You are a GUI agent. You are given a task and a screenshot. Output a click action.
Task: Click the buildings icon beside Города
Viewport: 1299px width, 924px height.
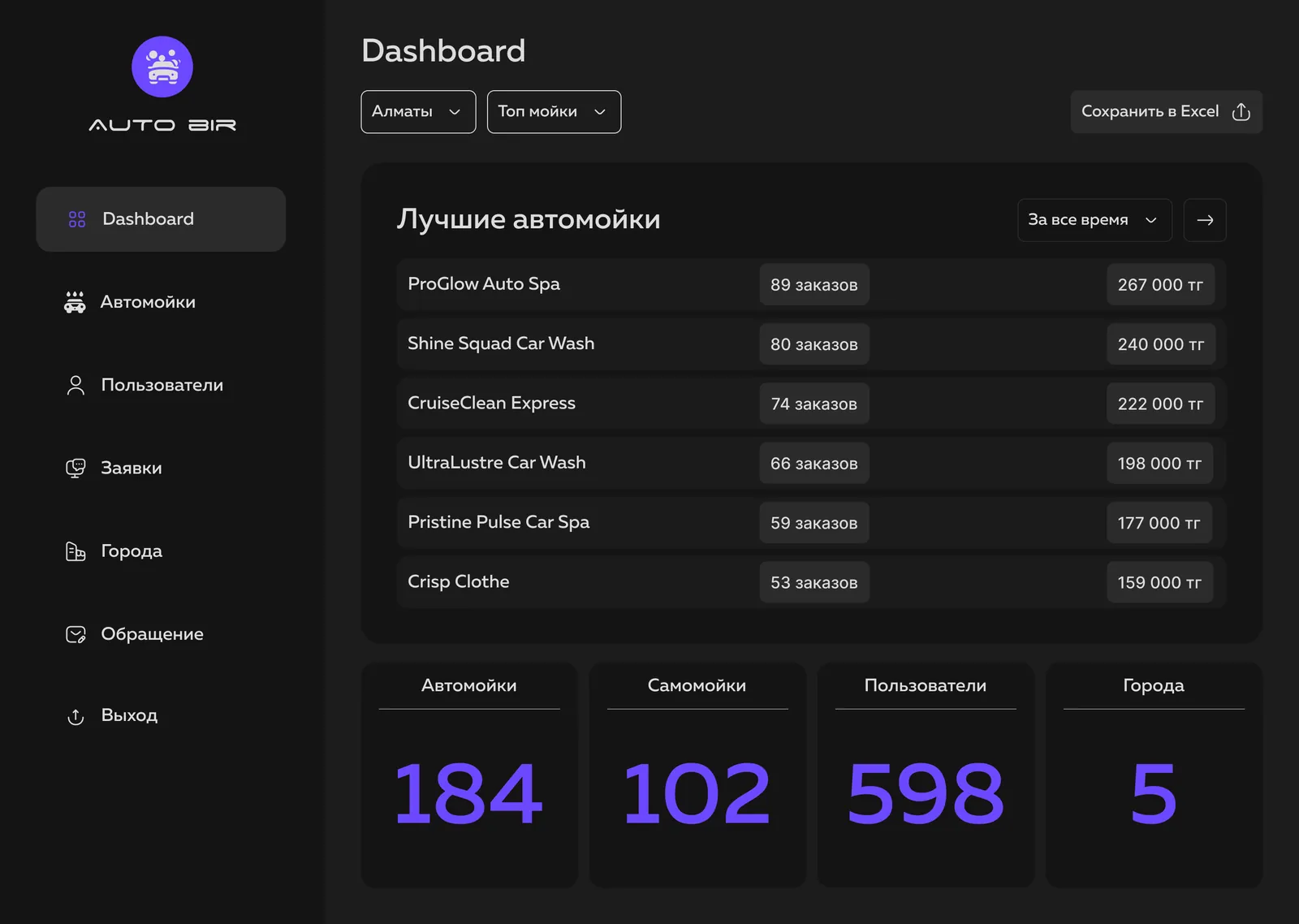coord(76,551)
